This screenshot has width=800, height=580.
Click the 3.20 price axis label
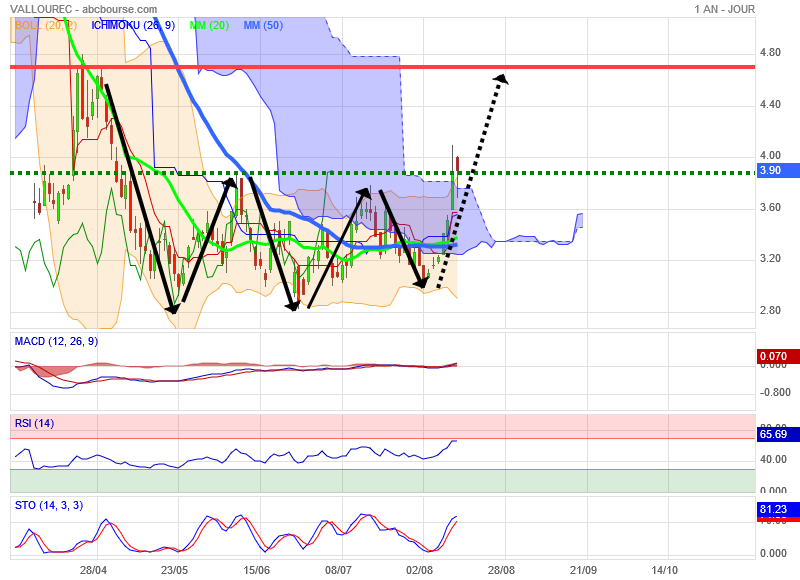tap(770, 259)
